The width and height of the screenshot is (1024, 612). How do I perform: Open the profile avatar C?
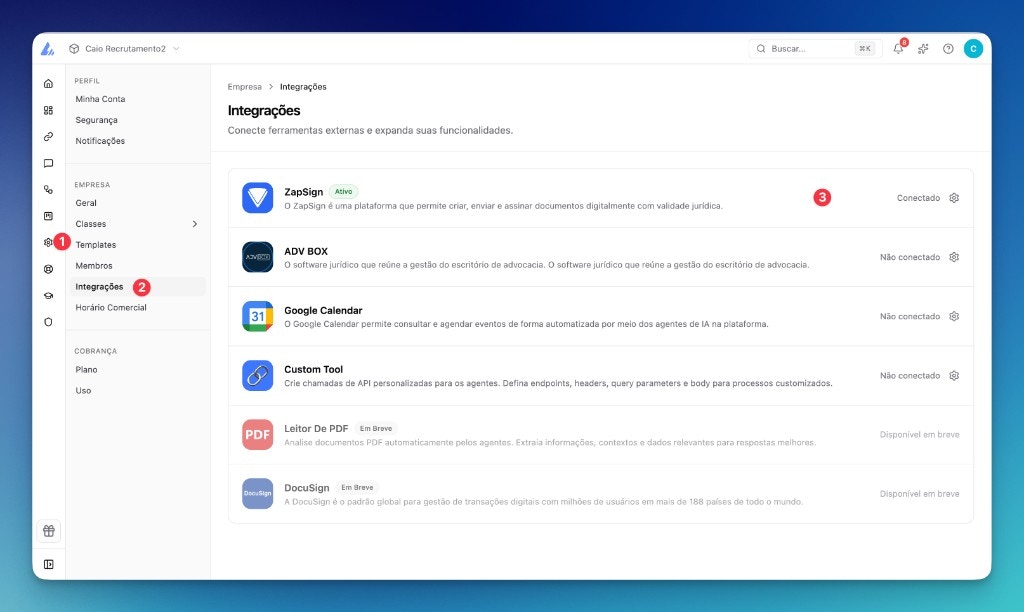(x=972, y=48)
